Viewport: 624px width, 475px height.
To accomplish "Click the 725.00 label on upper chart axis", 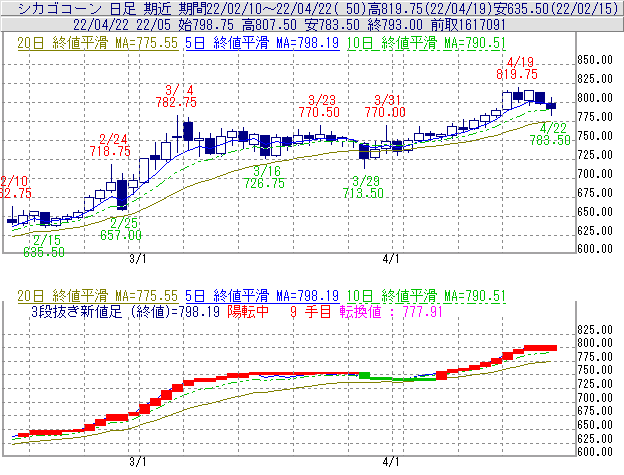I will [x=595, y=155].
